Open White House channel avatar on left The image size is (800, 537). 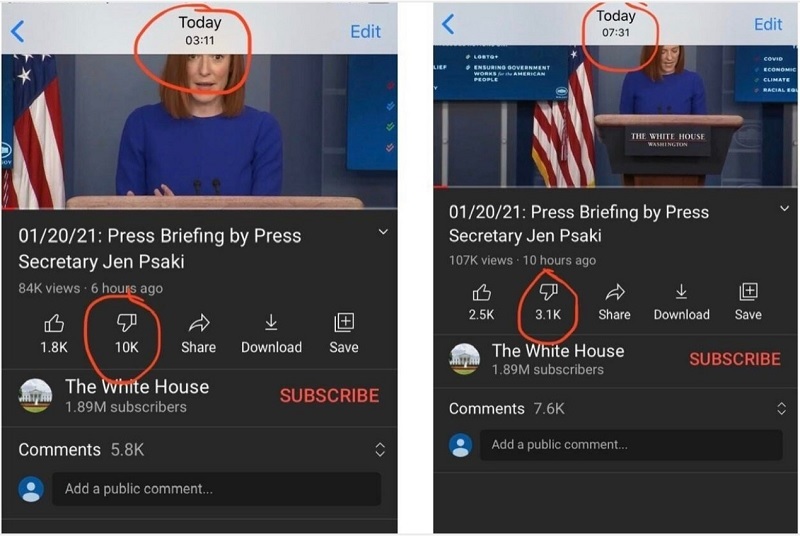coord(35,395)
